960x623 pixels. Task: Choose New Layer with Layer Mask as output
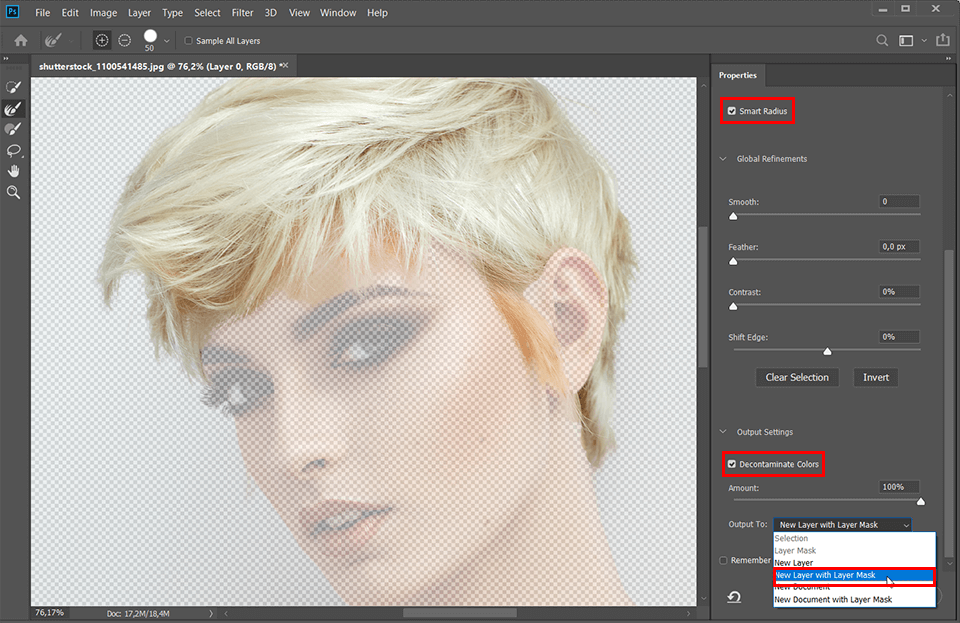coord(849,576)
